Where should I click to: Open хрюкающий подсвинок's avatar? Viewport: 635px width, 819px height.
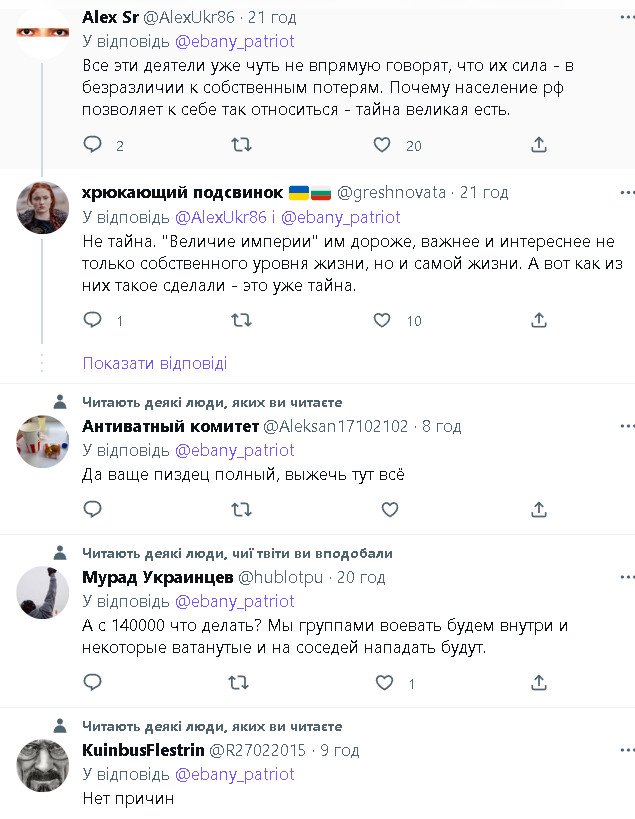[43, 208]
